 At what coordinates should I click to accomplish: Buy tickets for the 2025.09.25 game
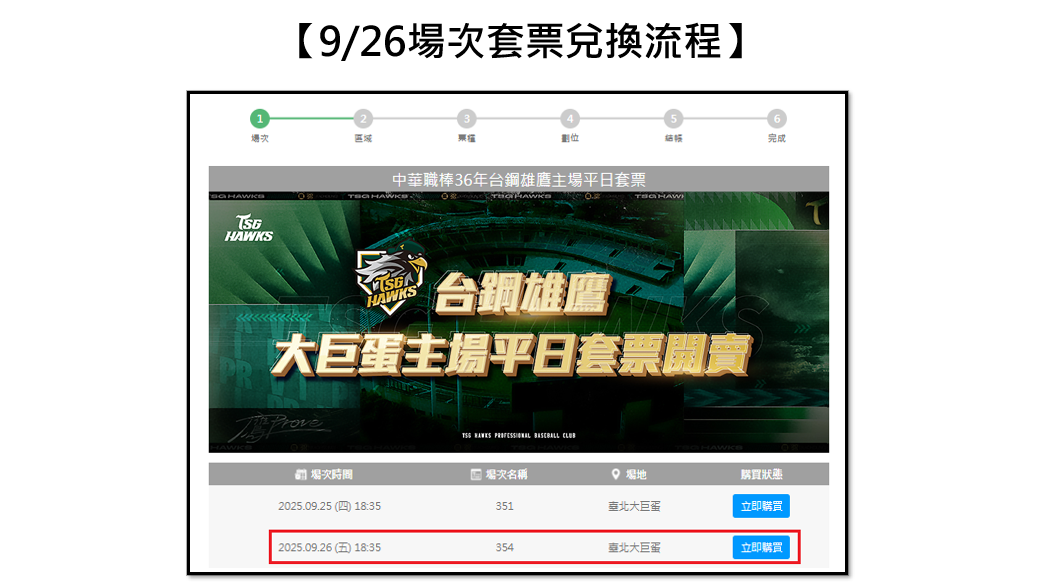click(761, 506)
